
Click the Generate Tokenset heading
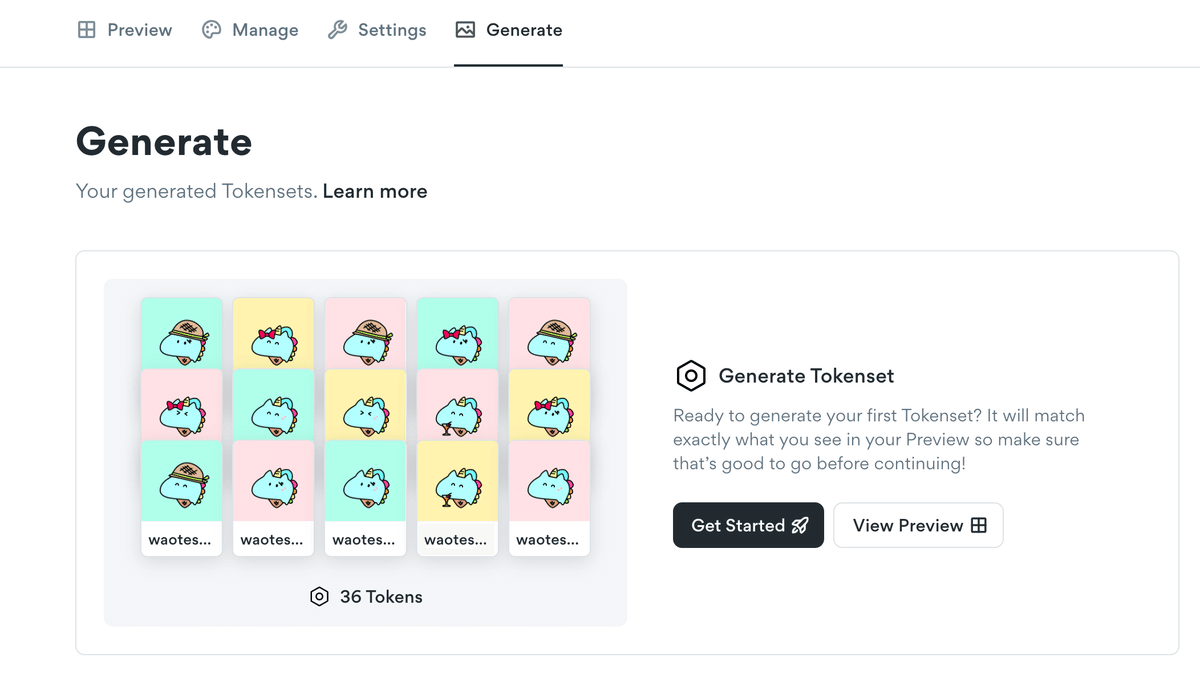(806, 376)
